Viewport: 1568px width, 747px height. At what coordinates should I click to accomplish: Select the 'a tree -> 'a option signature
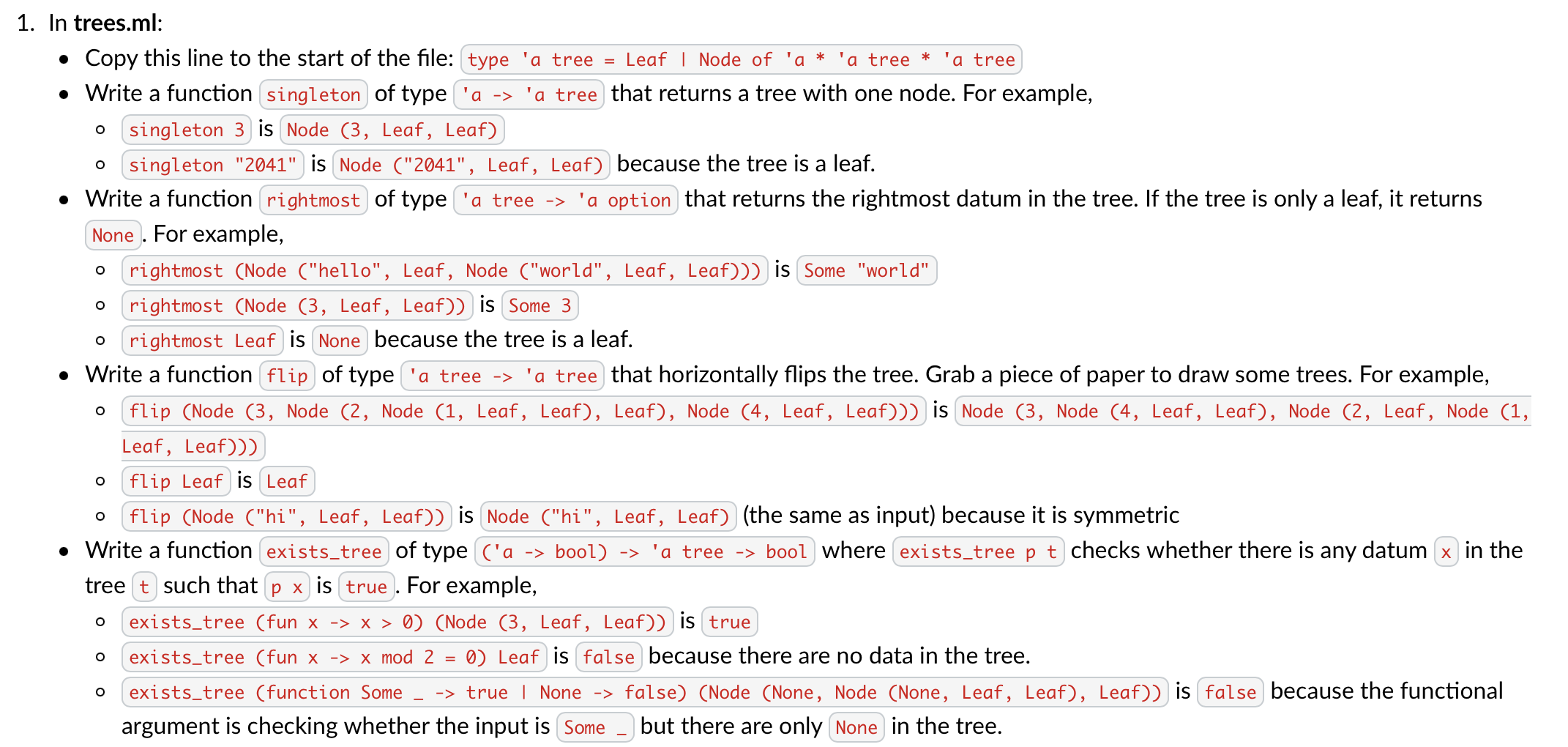(x=566, y=199)
